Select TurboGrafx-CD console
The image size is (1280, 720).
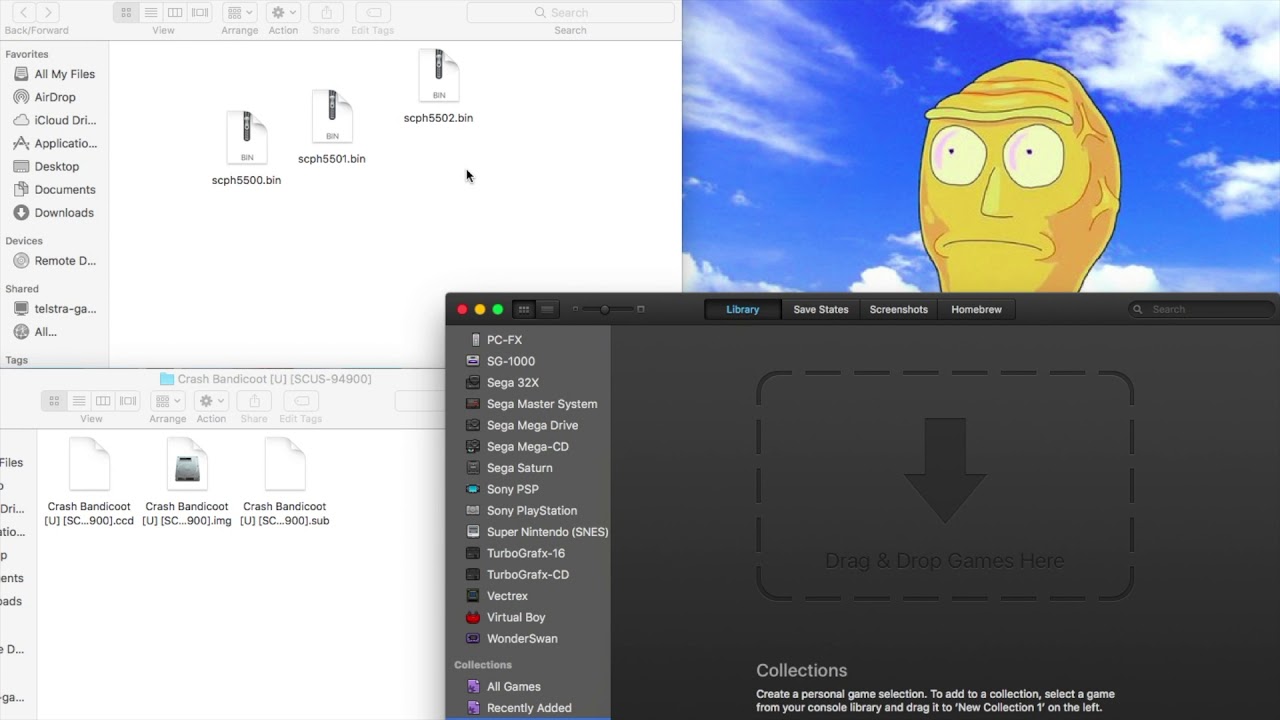point(528,575)
